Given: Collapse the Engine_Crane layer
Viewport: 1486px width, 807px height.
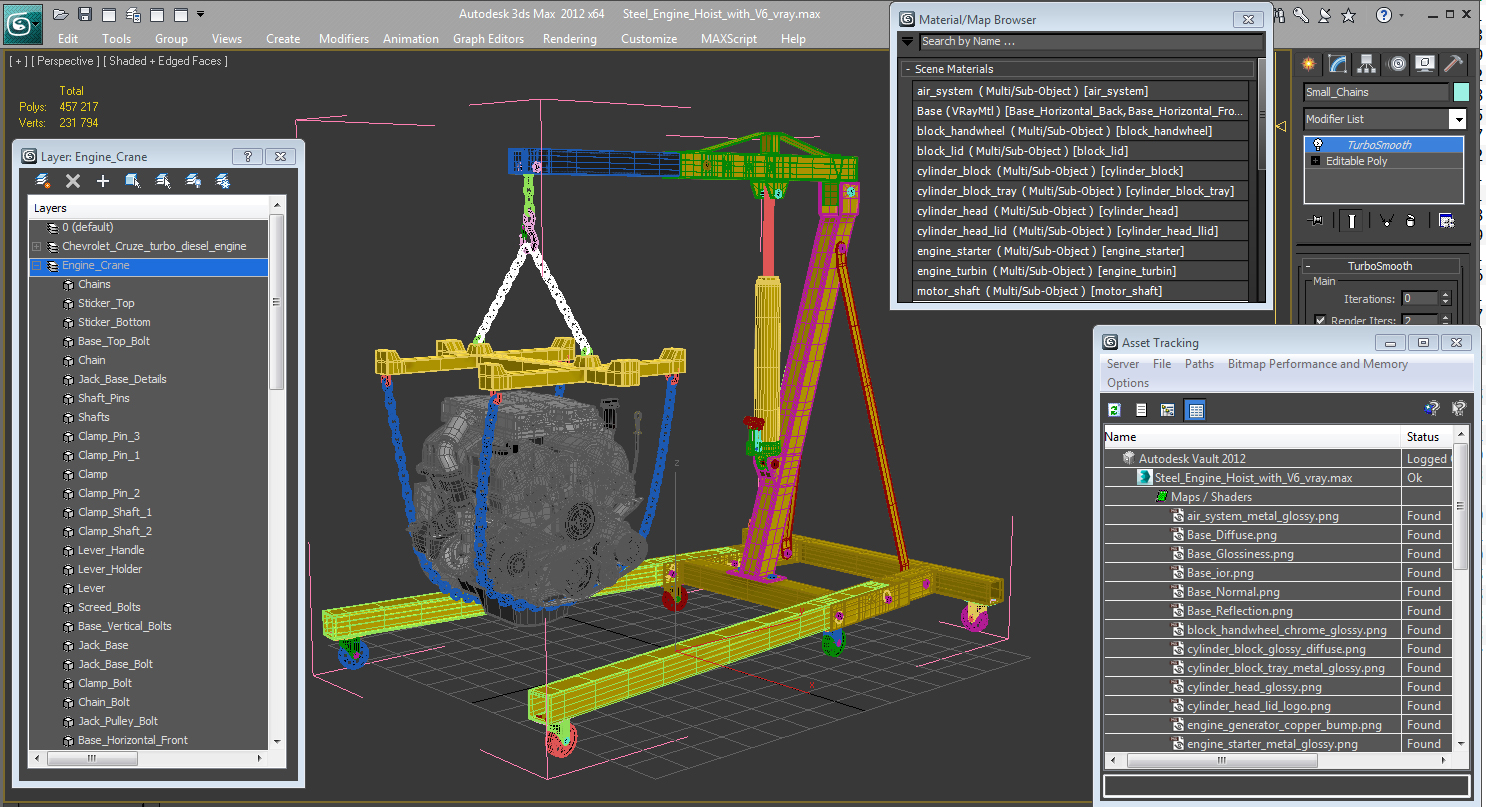Looking at the screenshot, I should tap(37, 266).
